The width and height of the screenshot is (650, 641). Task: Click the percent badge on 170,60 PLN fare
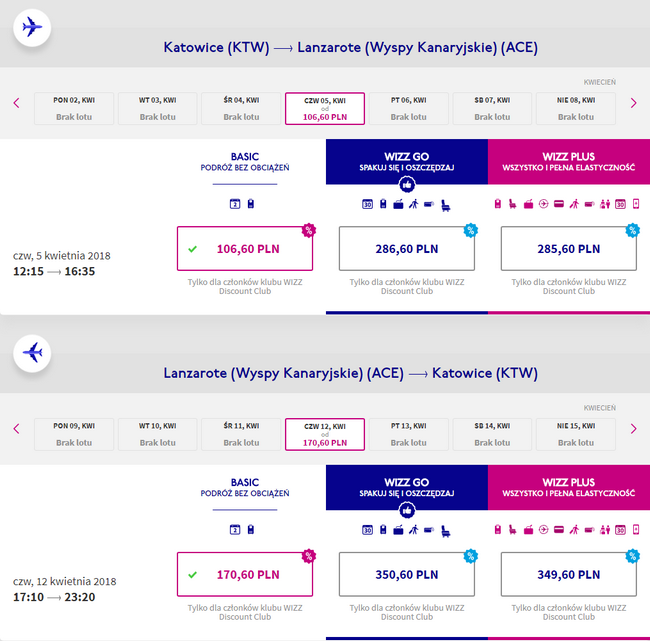(x=309, y=555)
